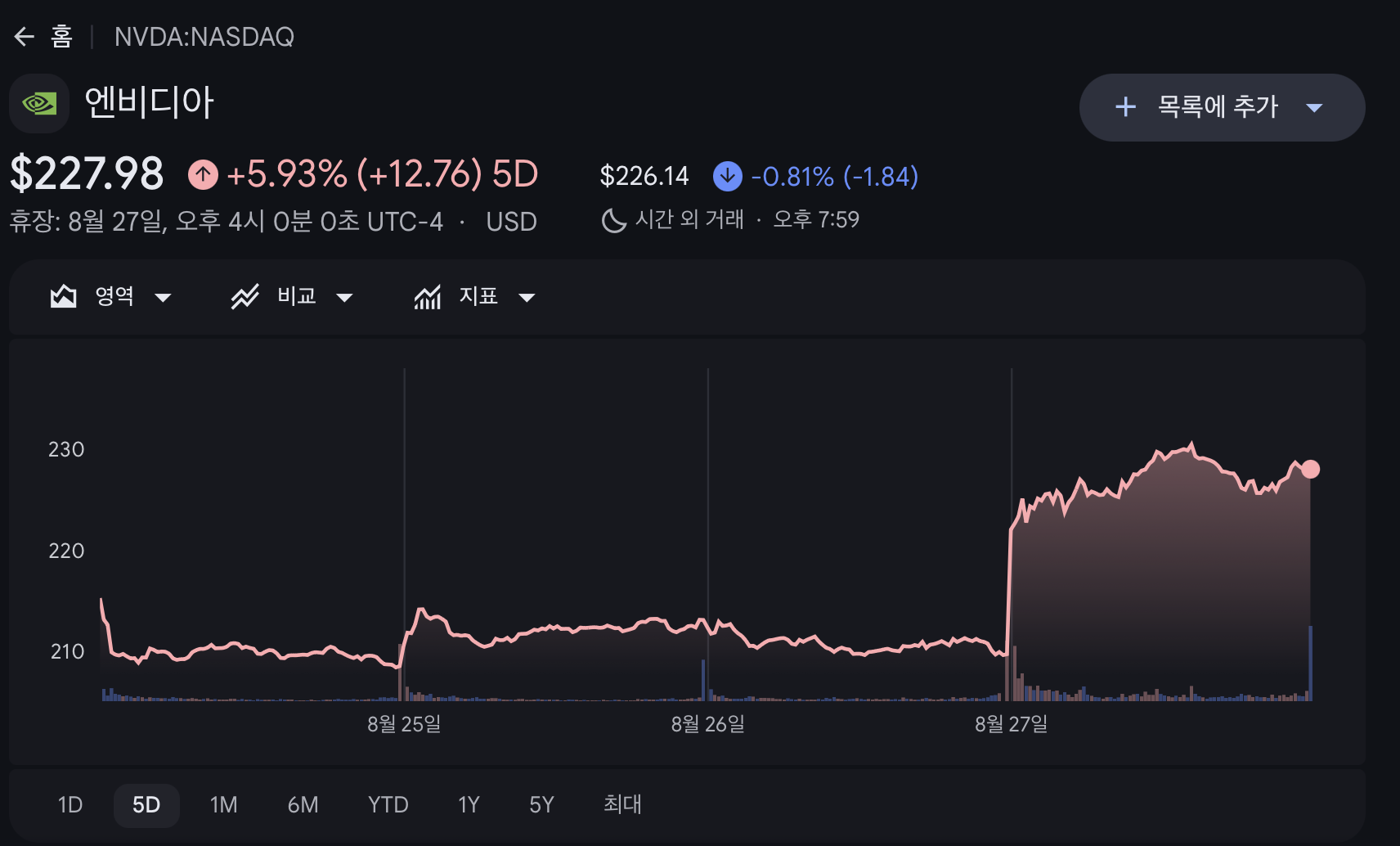
Task: Select the 1M time range tab
Action: pos(223,805)
